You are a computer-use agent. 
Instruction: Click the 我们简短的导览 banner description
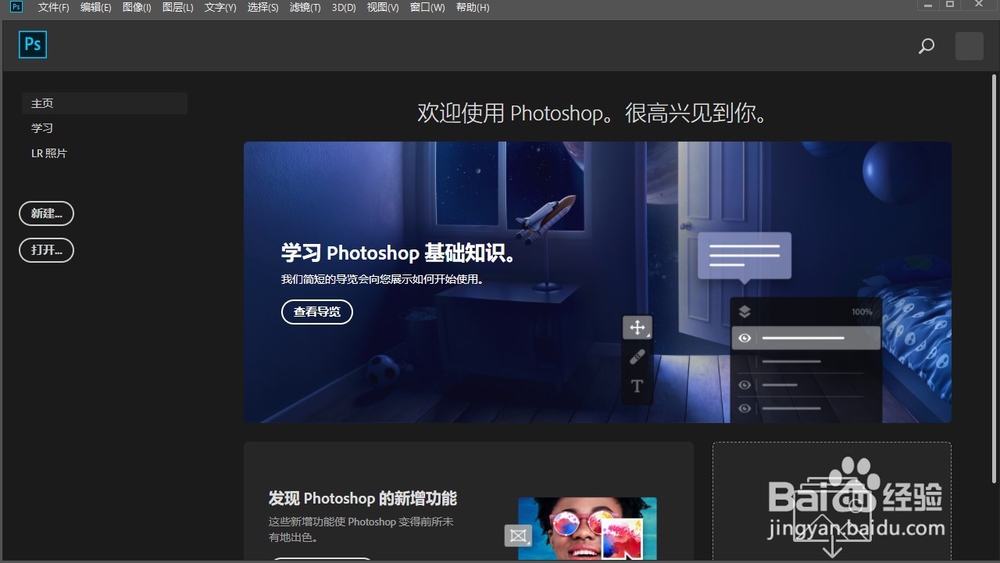[x=383, y=279]
